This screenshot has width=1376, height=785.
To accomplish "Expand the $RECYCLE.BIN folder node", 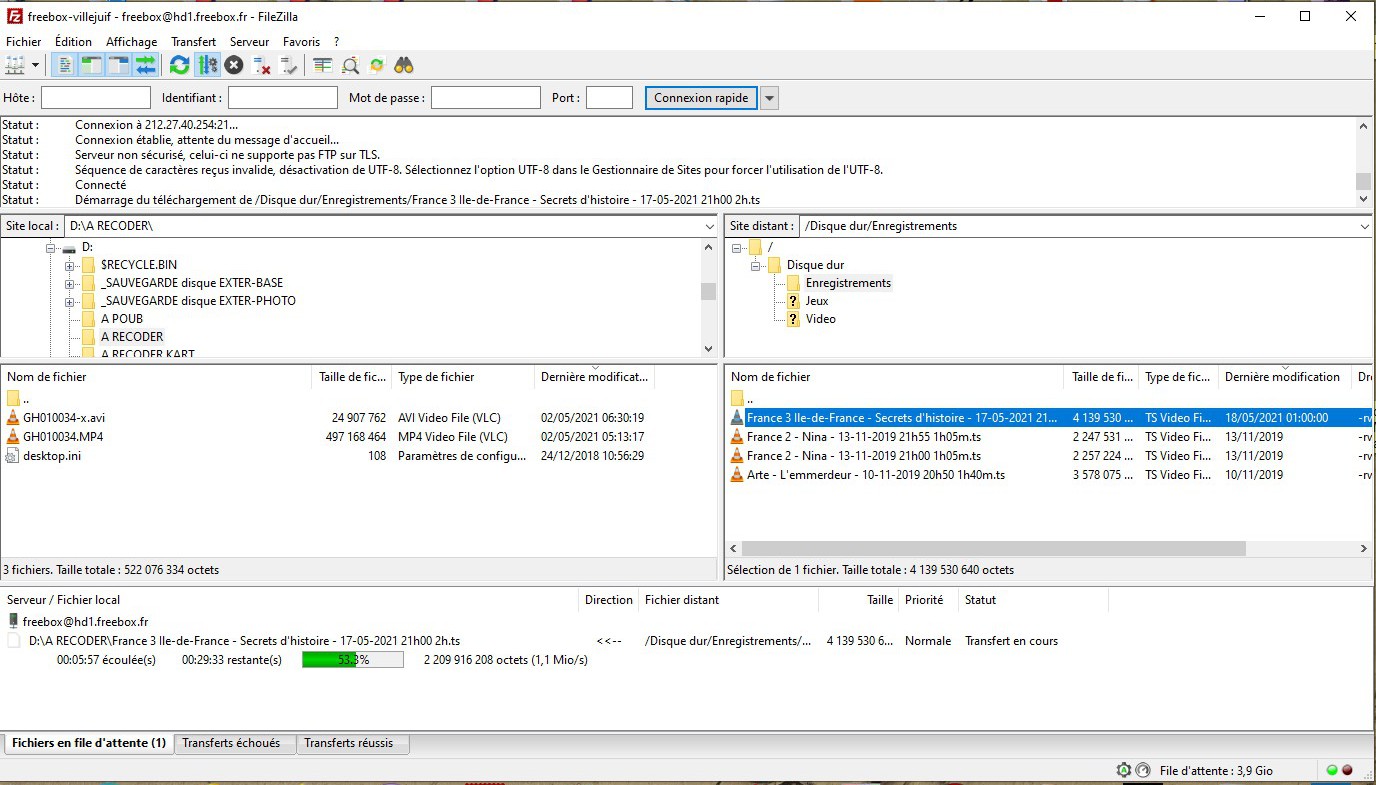I will [70, 265].
